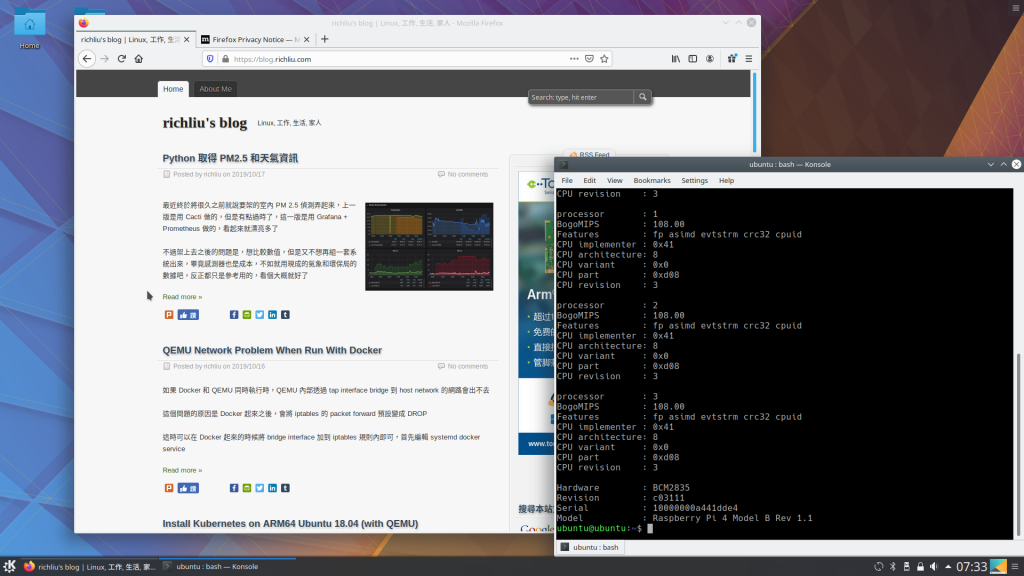Focus the blog search field
1024x576 pixels.
pos(581,97)
